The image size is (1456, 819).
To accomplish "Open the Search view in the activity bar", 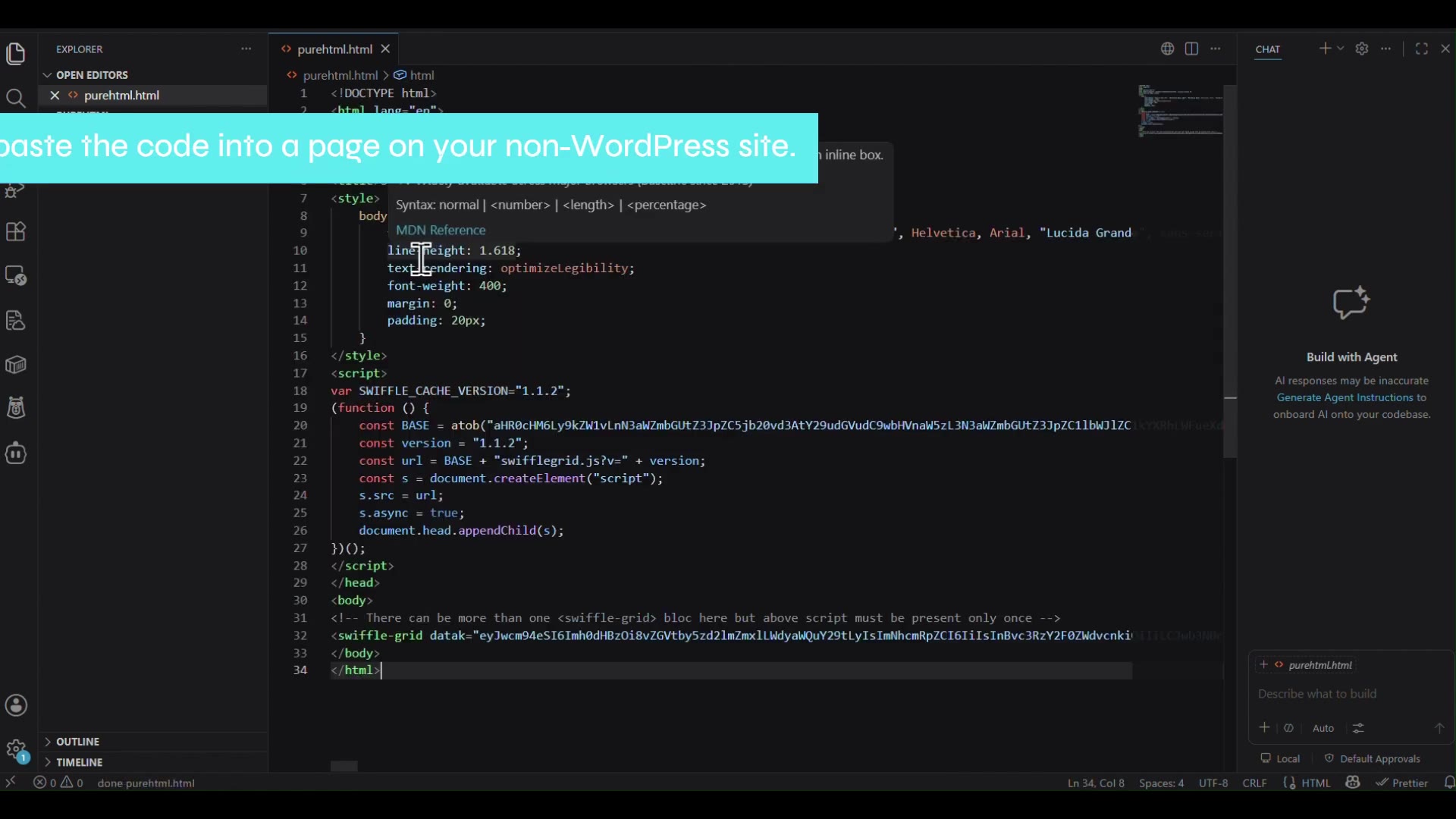I will click(16, 98).
